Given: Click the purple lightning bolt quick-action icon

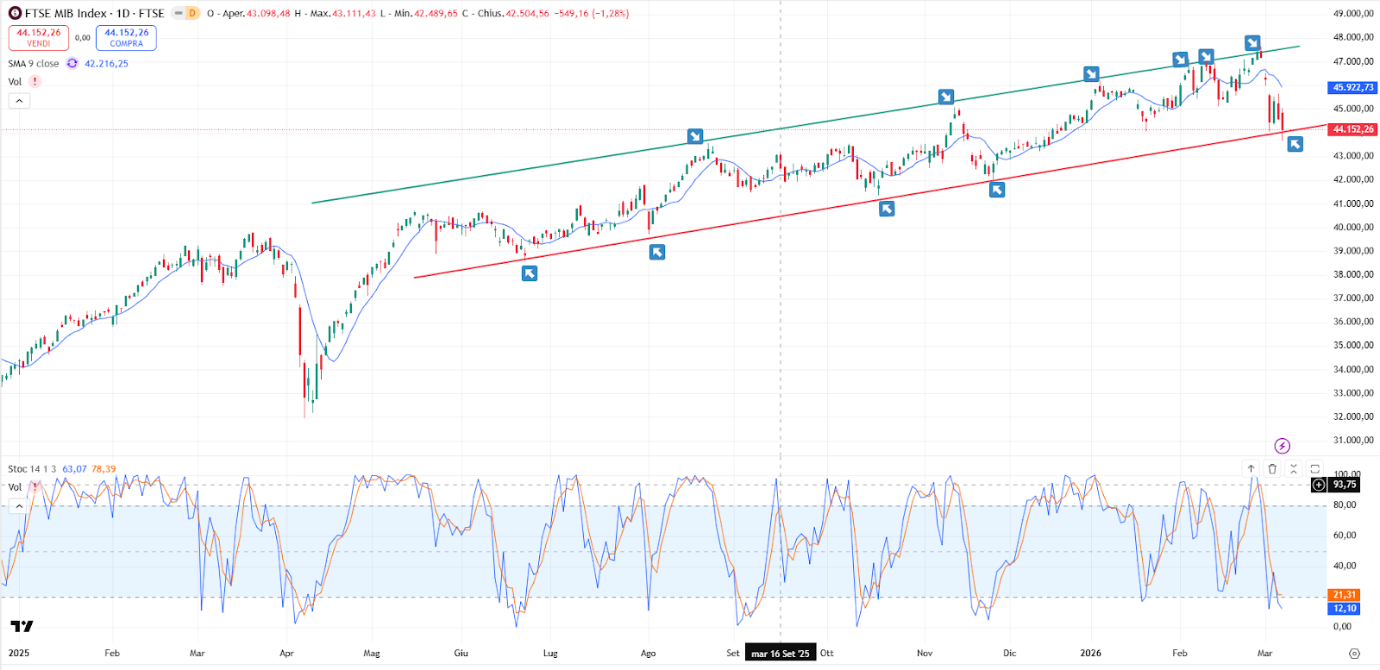Looking at the screenshot, I should [1283, 444].
